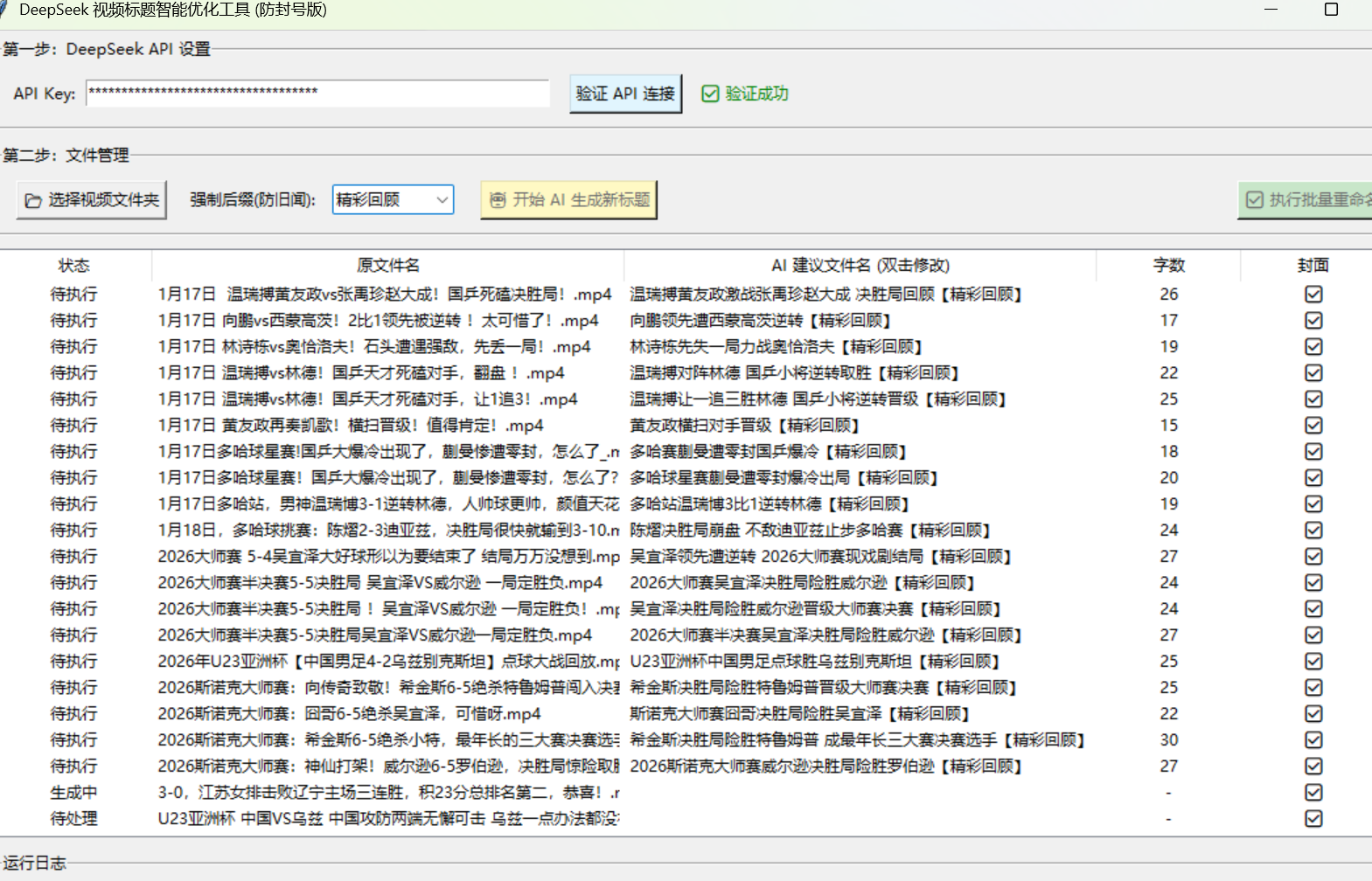Viewport: 1372px width, 881px height.
Task: Select original file 3-0，江苏女排击败辽宁主场三连胜
Action: (x=388, y=793)
